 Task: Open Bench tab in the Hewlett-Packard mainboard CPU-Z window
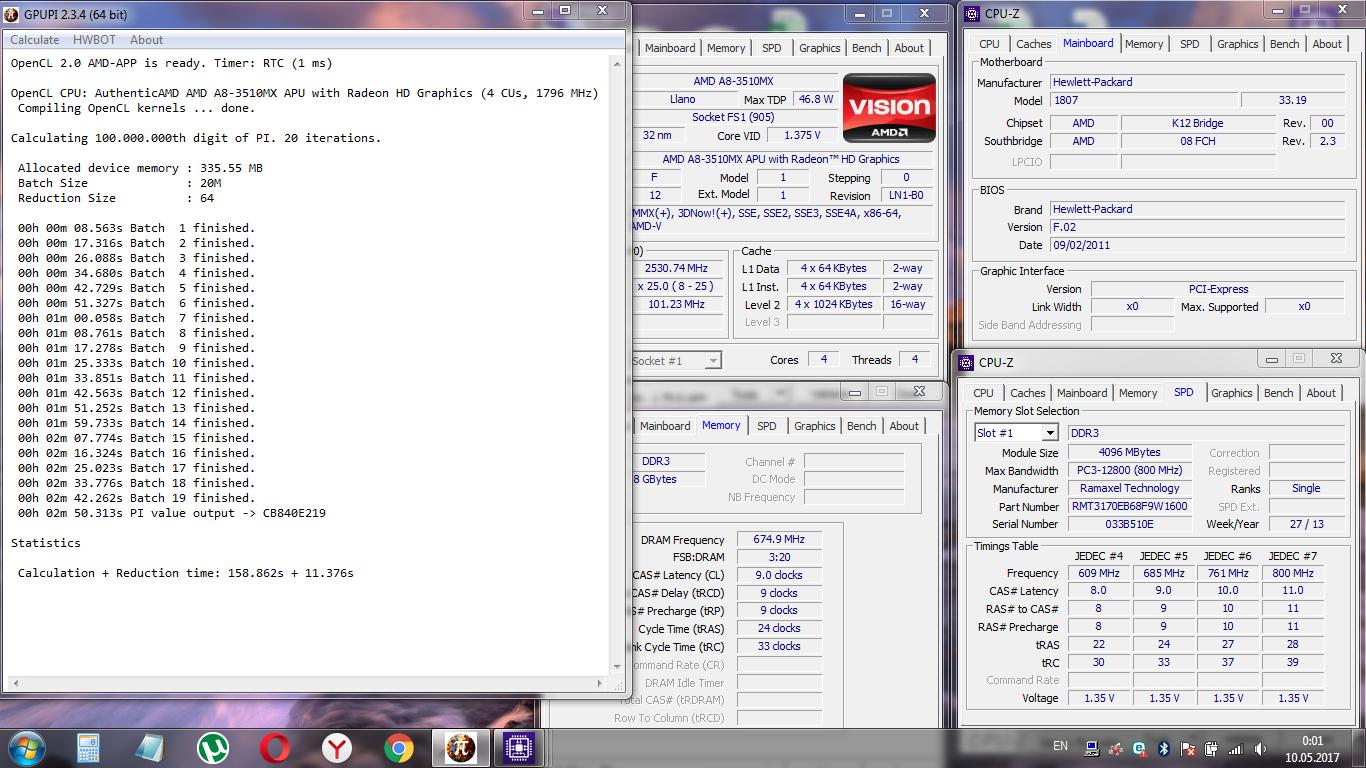coord(1284,44)
